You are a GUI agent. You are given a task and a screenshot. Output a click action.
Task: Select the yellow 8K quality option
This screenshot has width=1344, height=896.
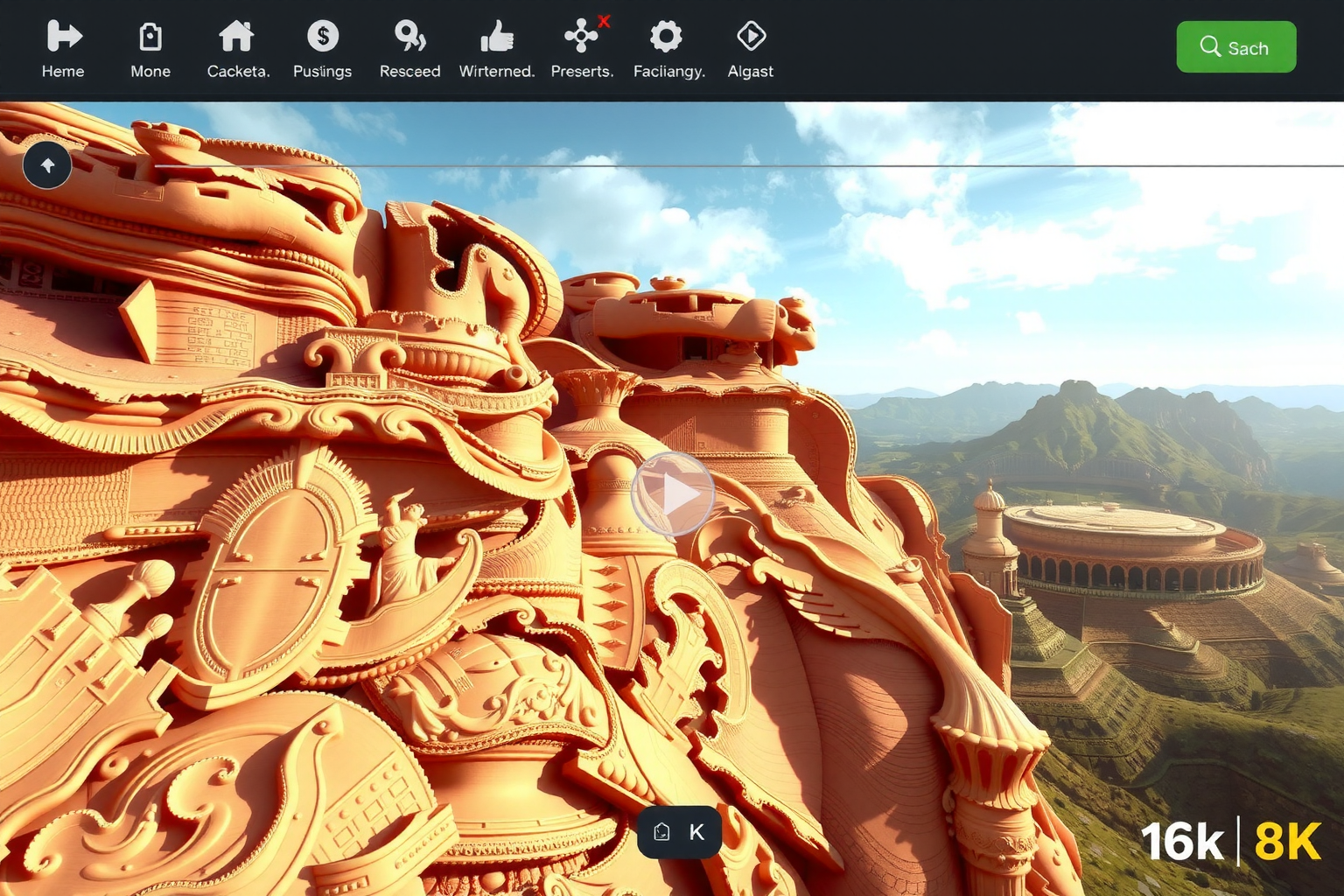1287,842
